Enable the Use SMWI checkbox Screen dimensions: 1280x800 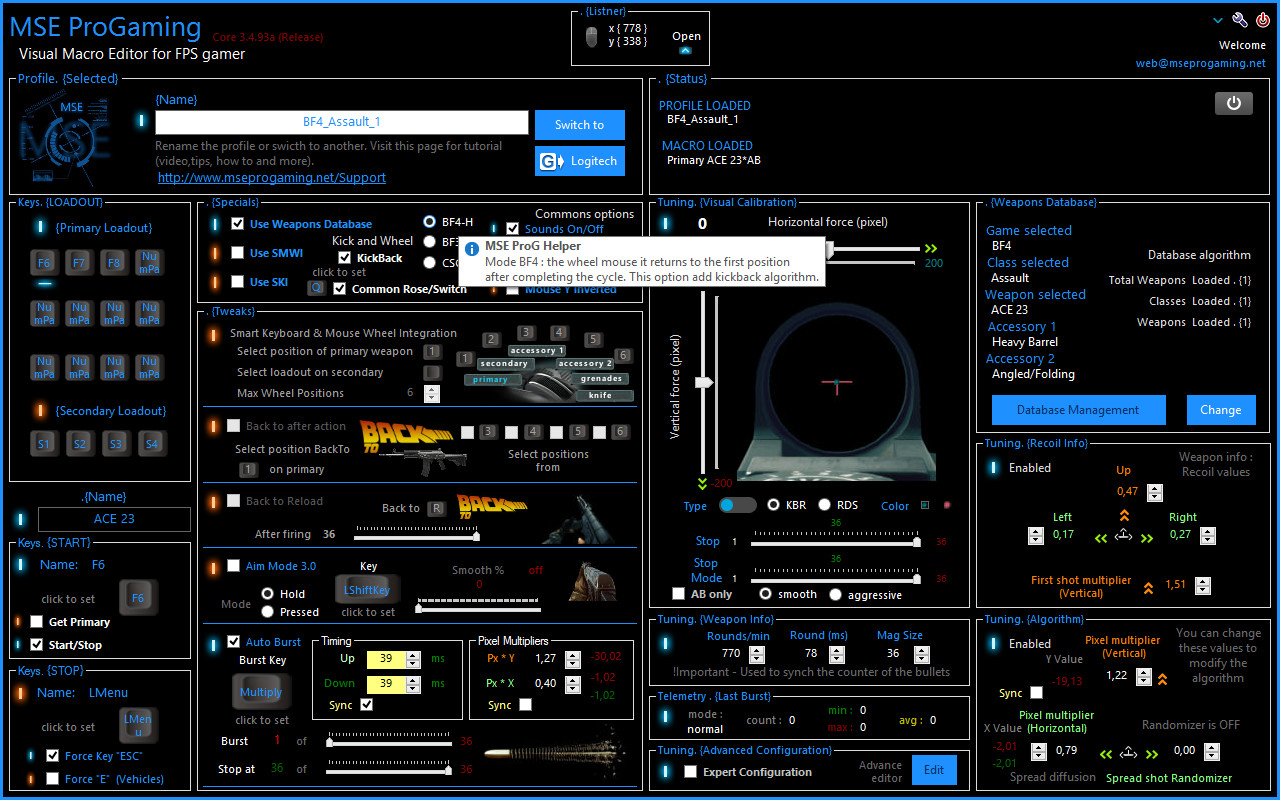238,253
